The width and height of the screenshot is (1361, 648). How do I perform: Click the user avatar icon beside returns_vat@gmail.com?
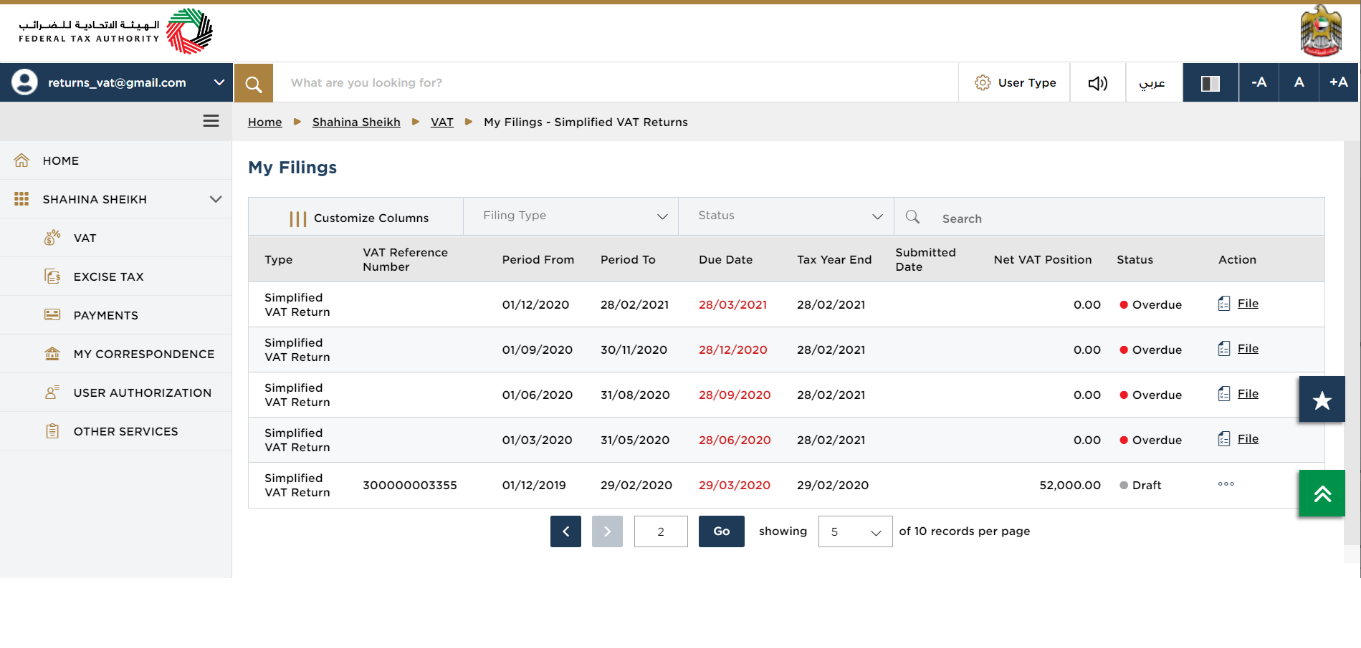click(24, 83)
